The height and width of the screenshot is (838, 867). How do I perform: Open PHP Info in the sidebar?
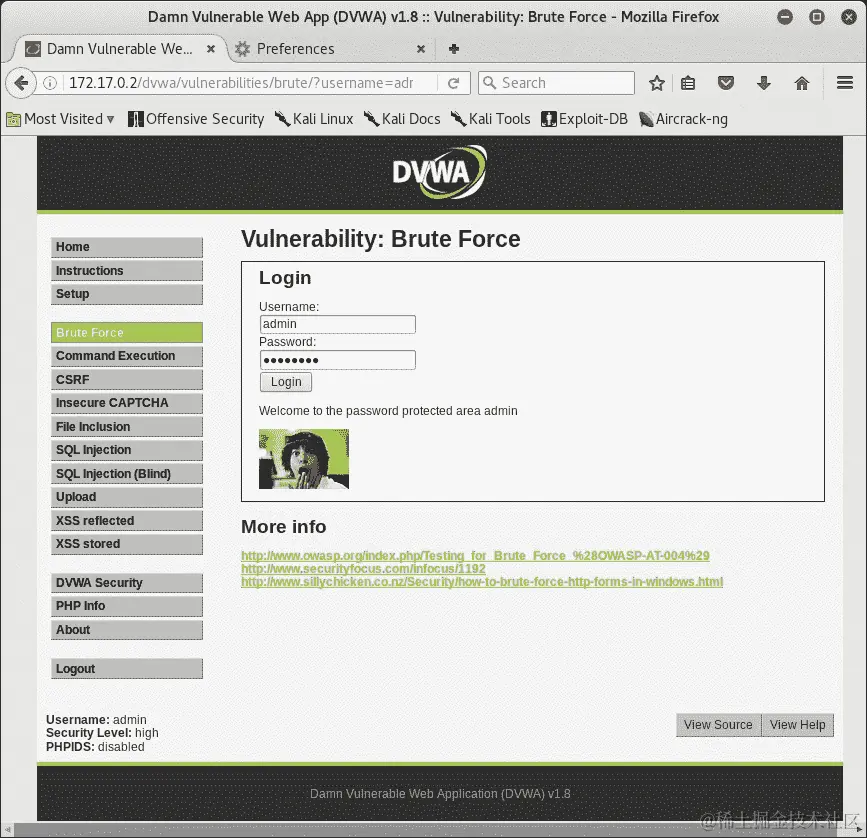[x=127, y=606]
